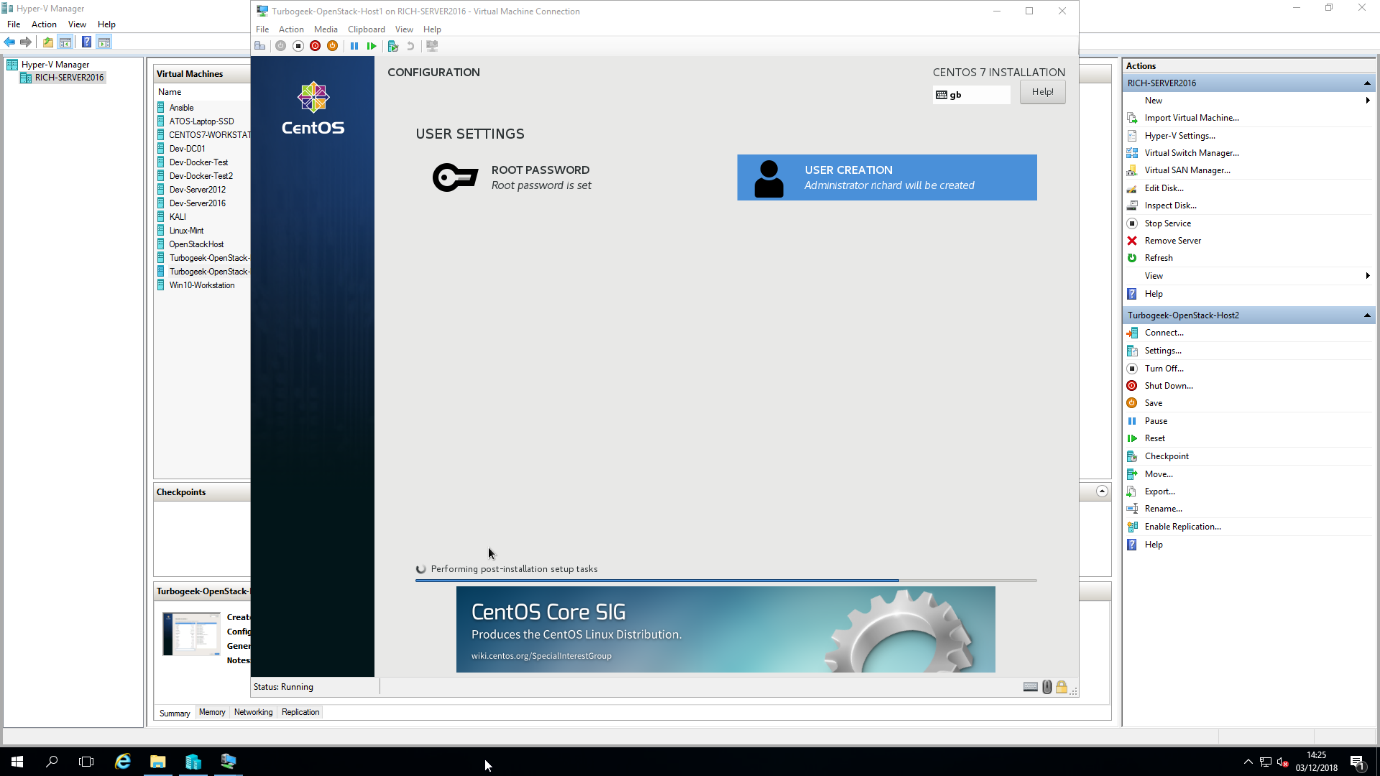The width and height of the screenshot is (1380, 776).
Task: Click the Inspect Disk icon in Actions pane
Action: click(1132, 205)
